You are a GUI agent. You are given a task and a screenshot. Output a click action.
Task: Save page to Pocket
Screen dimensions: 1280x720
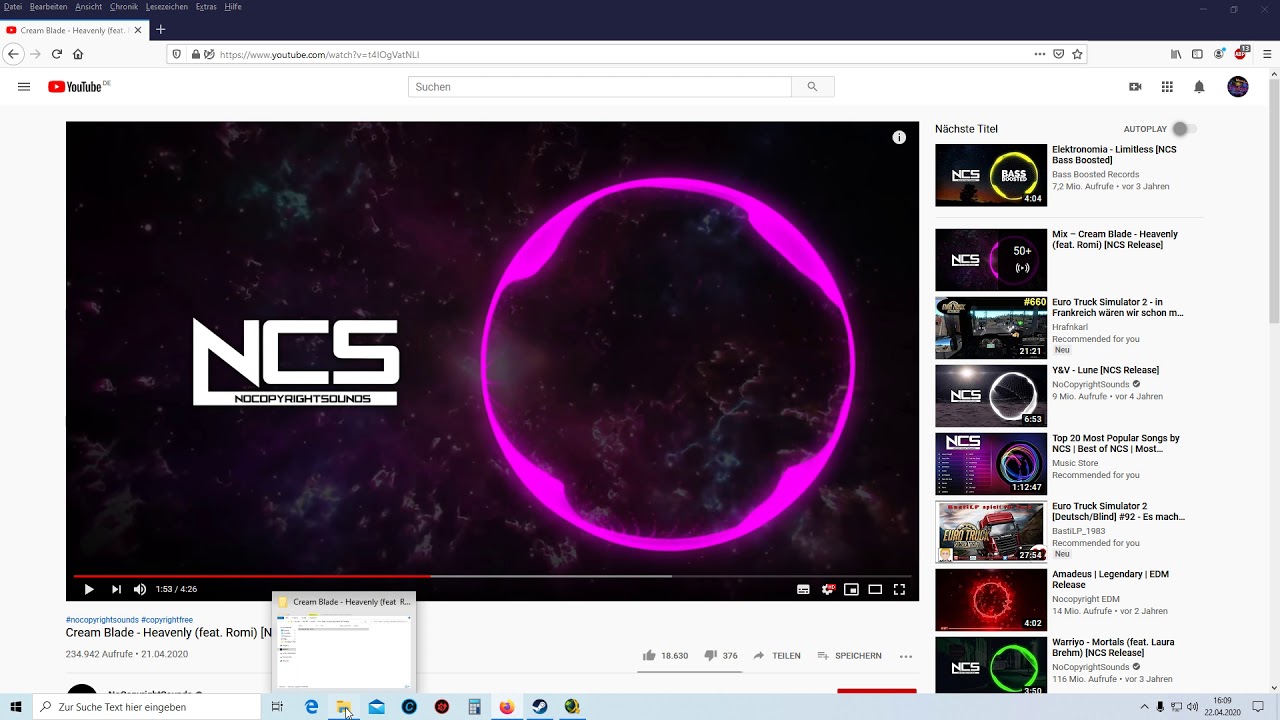[x=1059, y=54]
